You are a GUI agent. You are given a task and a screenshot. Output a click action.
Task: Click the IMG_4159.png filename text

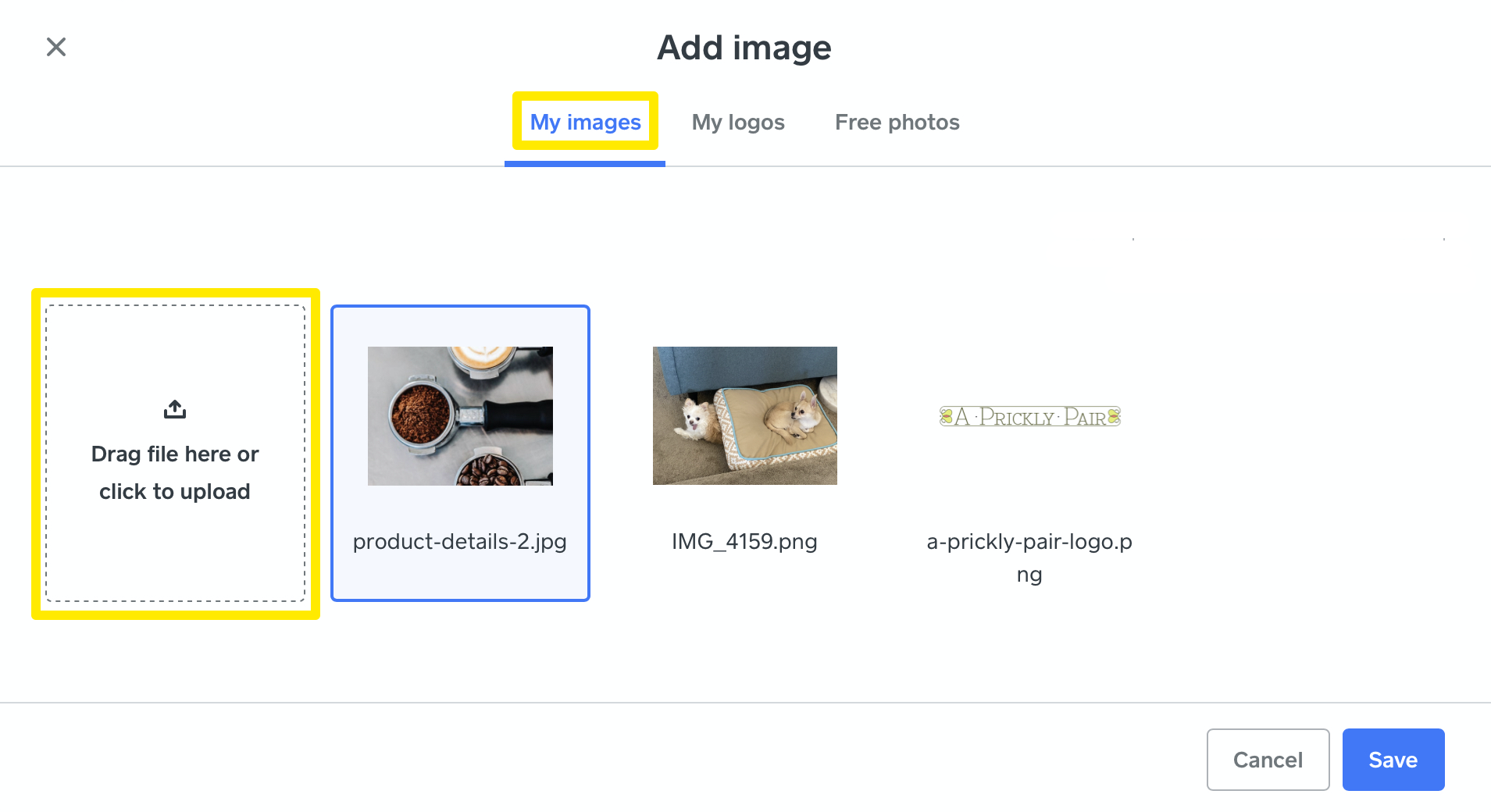[744, 541]
